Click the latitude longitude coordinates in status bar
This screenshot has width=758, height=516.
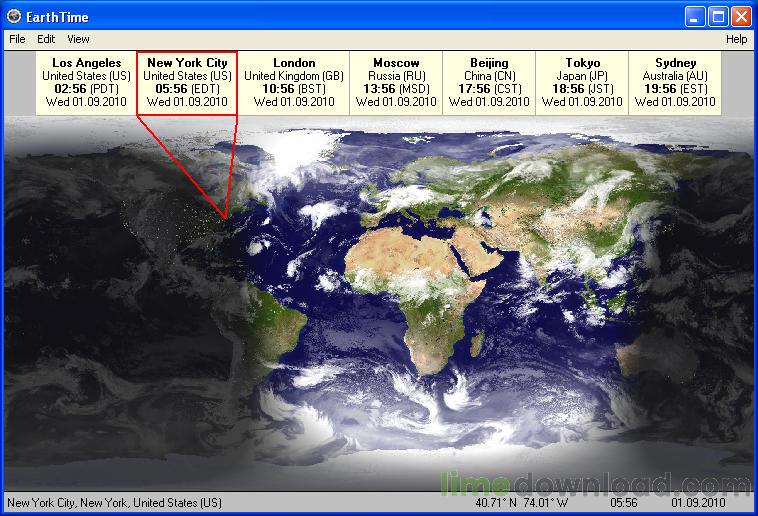(x=524, y=503)
